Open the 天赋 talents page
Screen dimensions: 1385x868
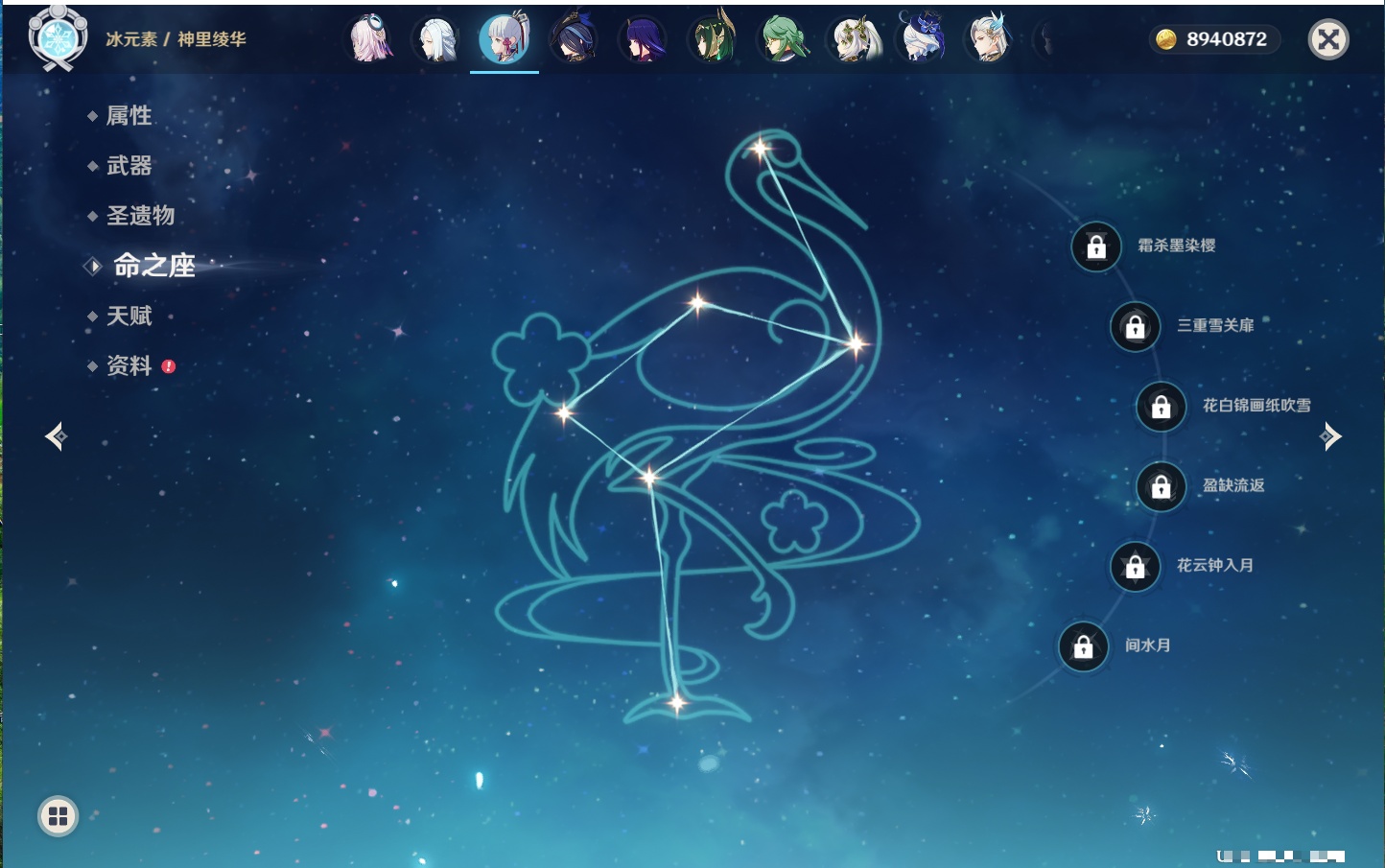coord(129,316)
